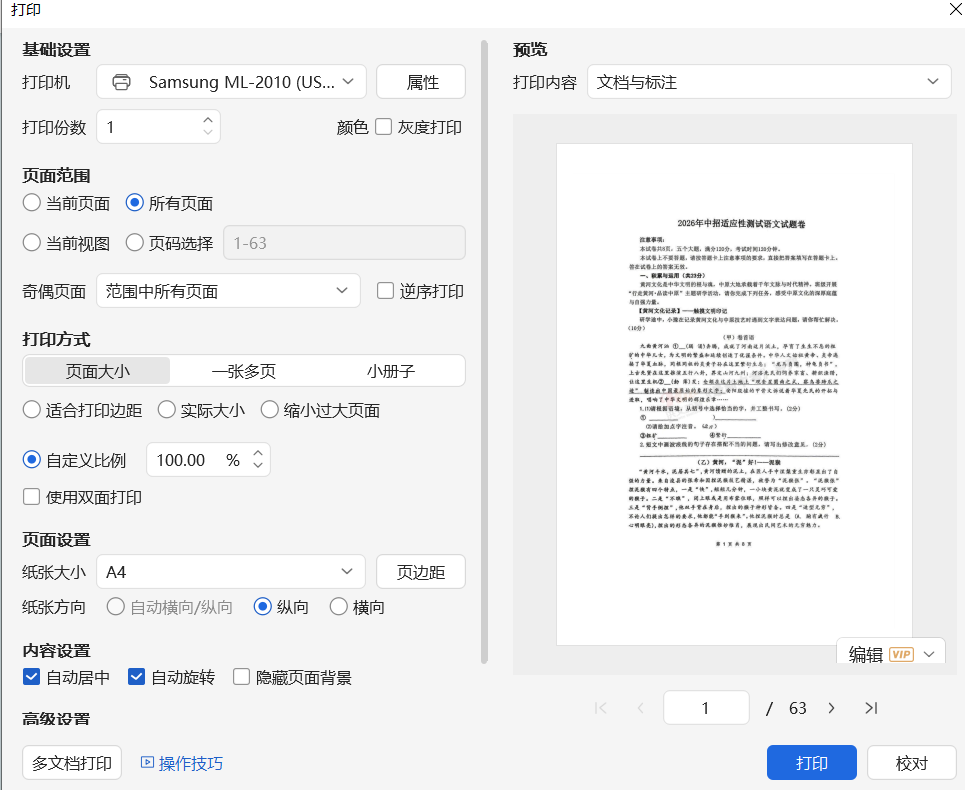
Task: Select 缩小过大页面 option
Action: 270,410
